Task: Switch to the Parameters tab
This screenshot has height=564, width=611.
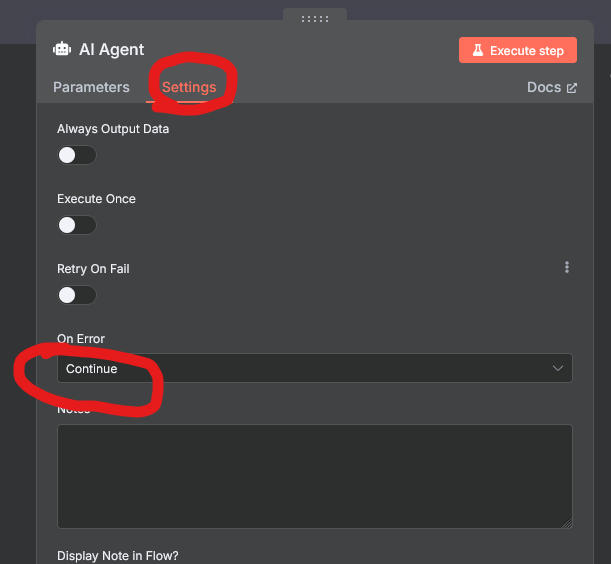Action: pos(91,87)
